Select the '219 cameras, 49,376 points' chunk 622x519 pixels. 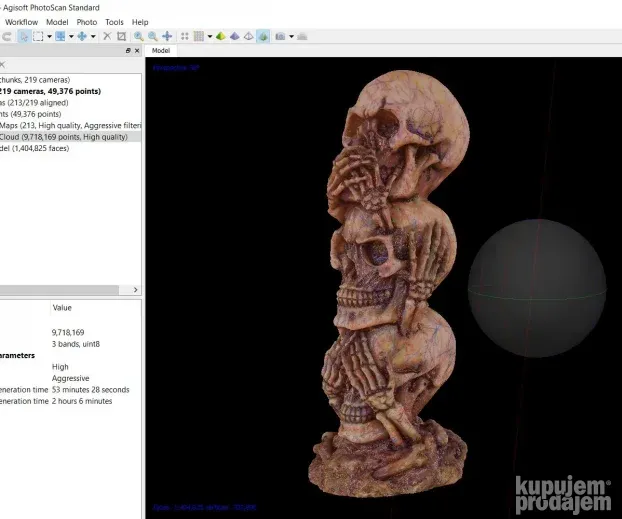50,91
